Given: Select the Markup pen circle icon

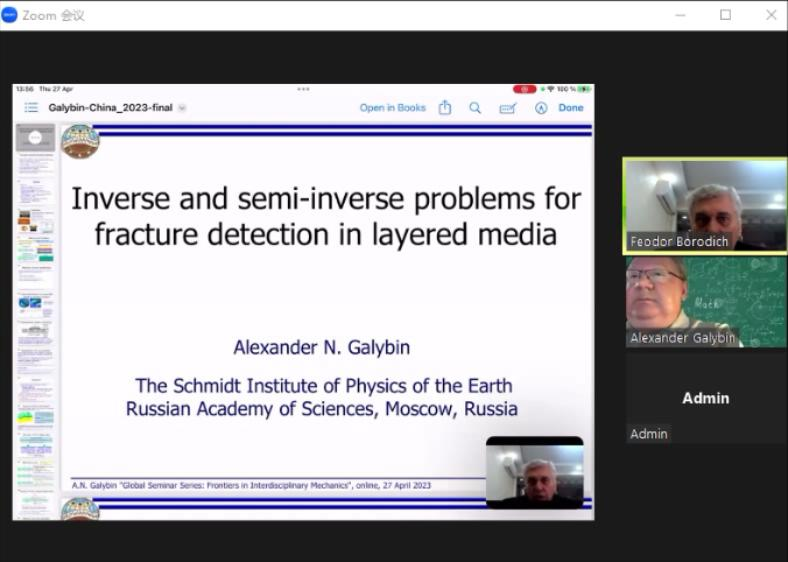Looking at the screenshot, I should pos(541,108).
